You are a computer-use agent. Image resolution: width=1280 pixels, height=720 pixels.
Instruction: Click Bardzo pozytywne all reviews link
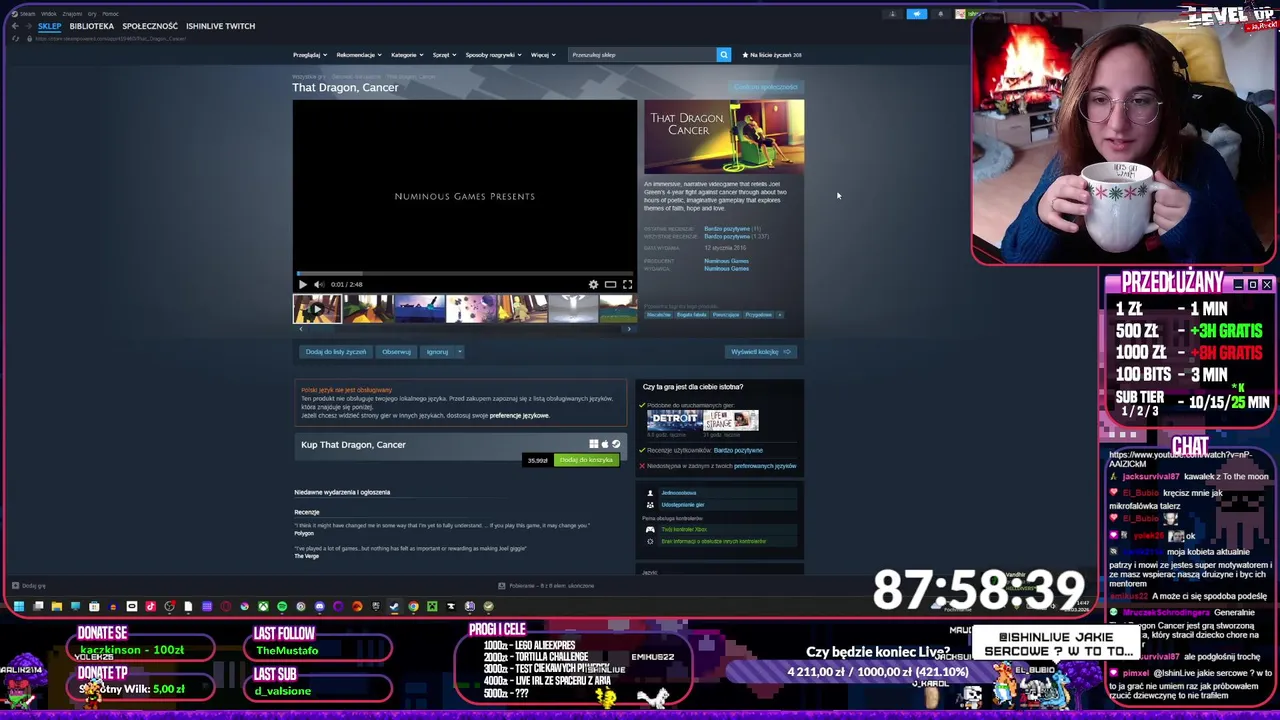click(728, 237)
